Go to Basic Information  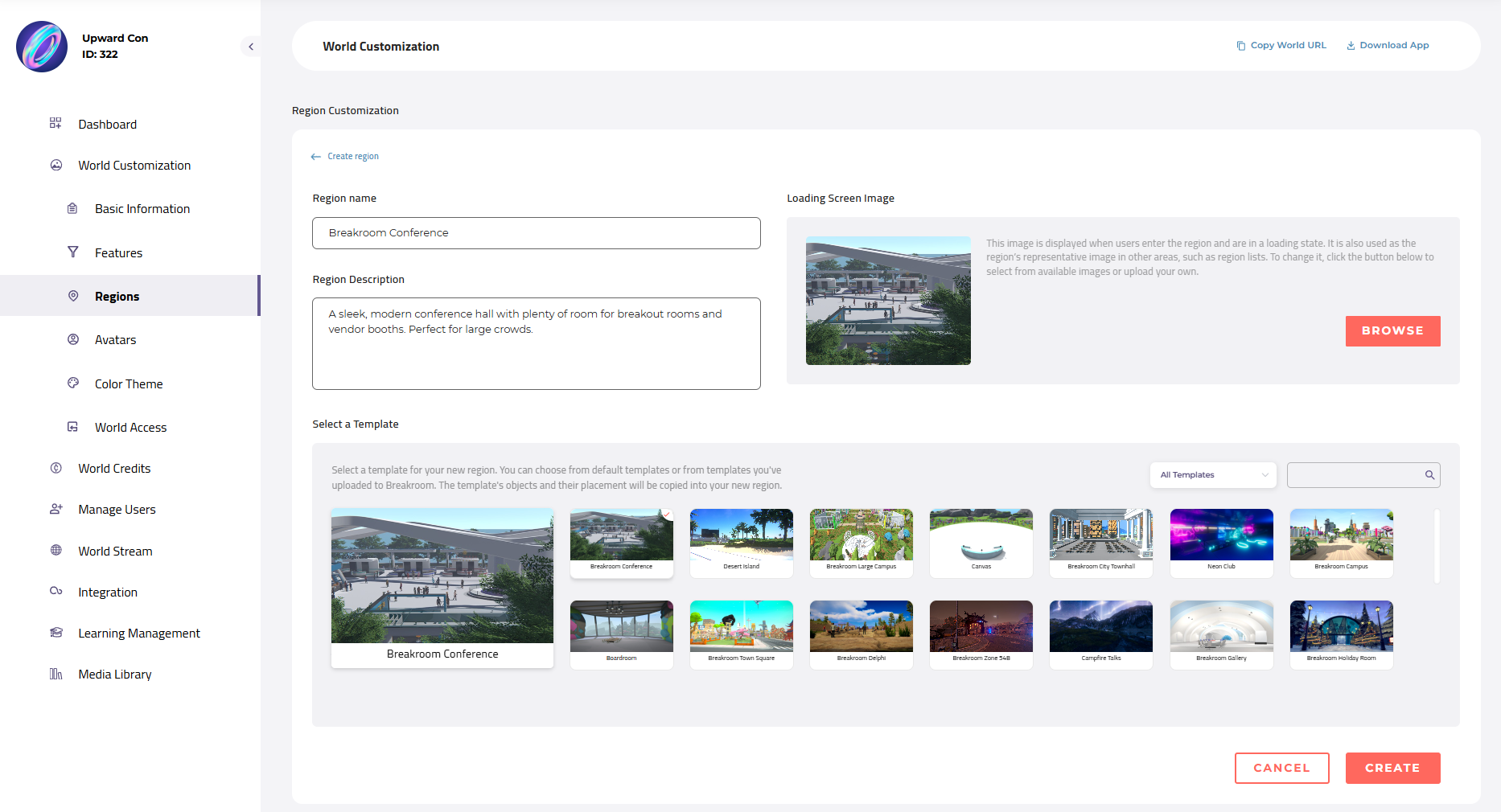point(142,208)
